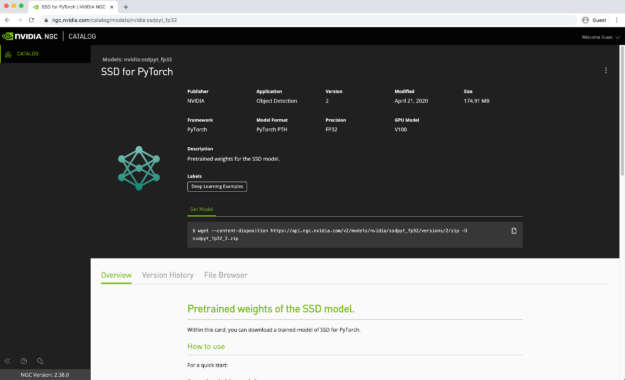This screenshot has width=625, height=380.
Task: Copy the wget command with the copy icon
Action: (514, 230)
